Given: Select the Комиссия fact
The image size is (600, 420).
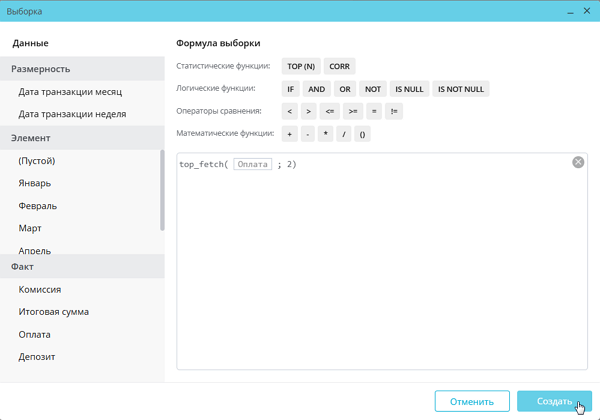Looking at the screenshot, I should 40,290.
